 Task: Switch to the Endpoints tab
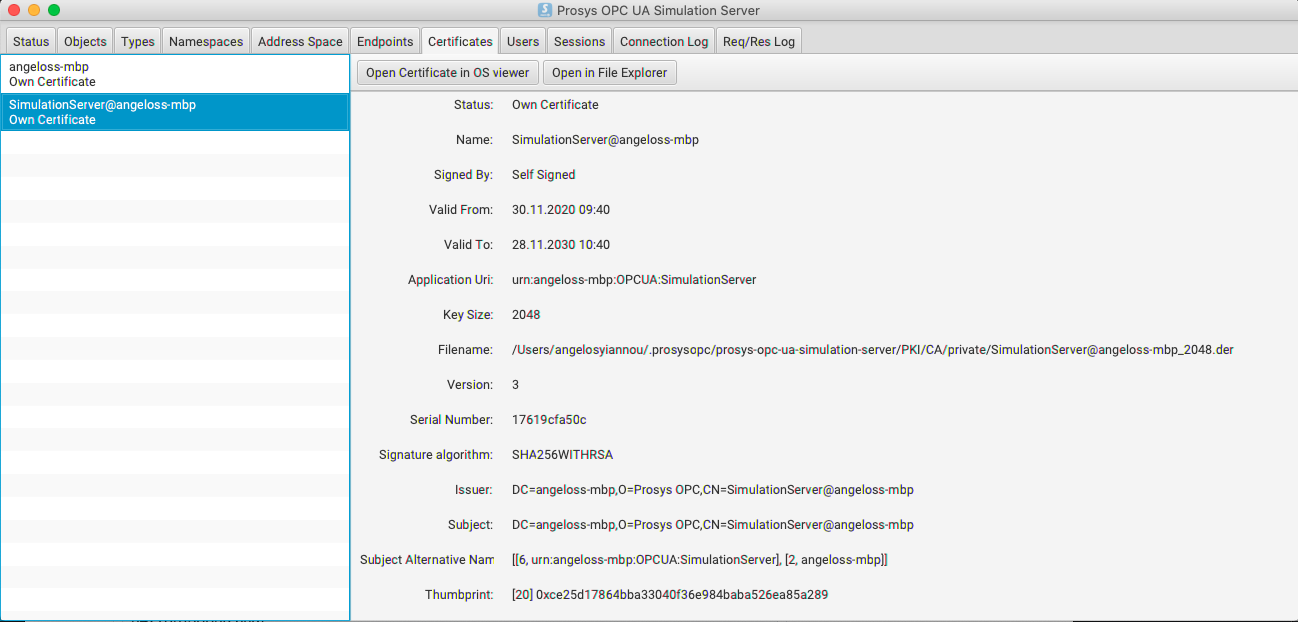point(385,41)
